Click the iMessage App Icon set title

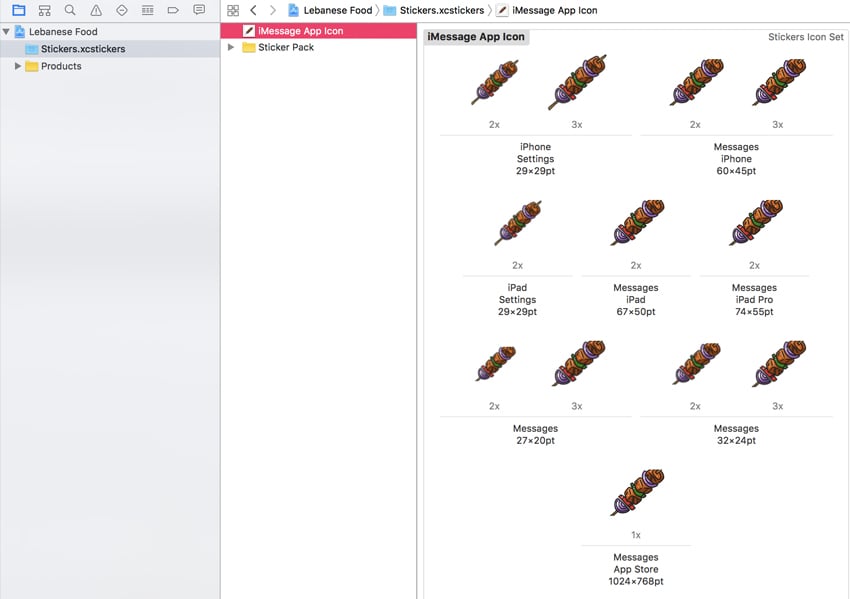(x=476, y=37)
